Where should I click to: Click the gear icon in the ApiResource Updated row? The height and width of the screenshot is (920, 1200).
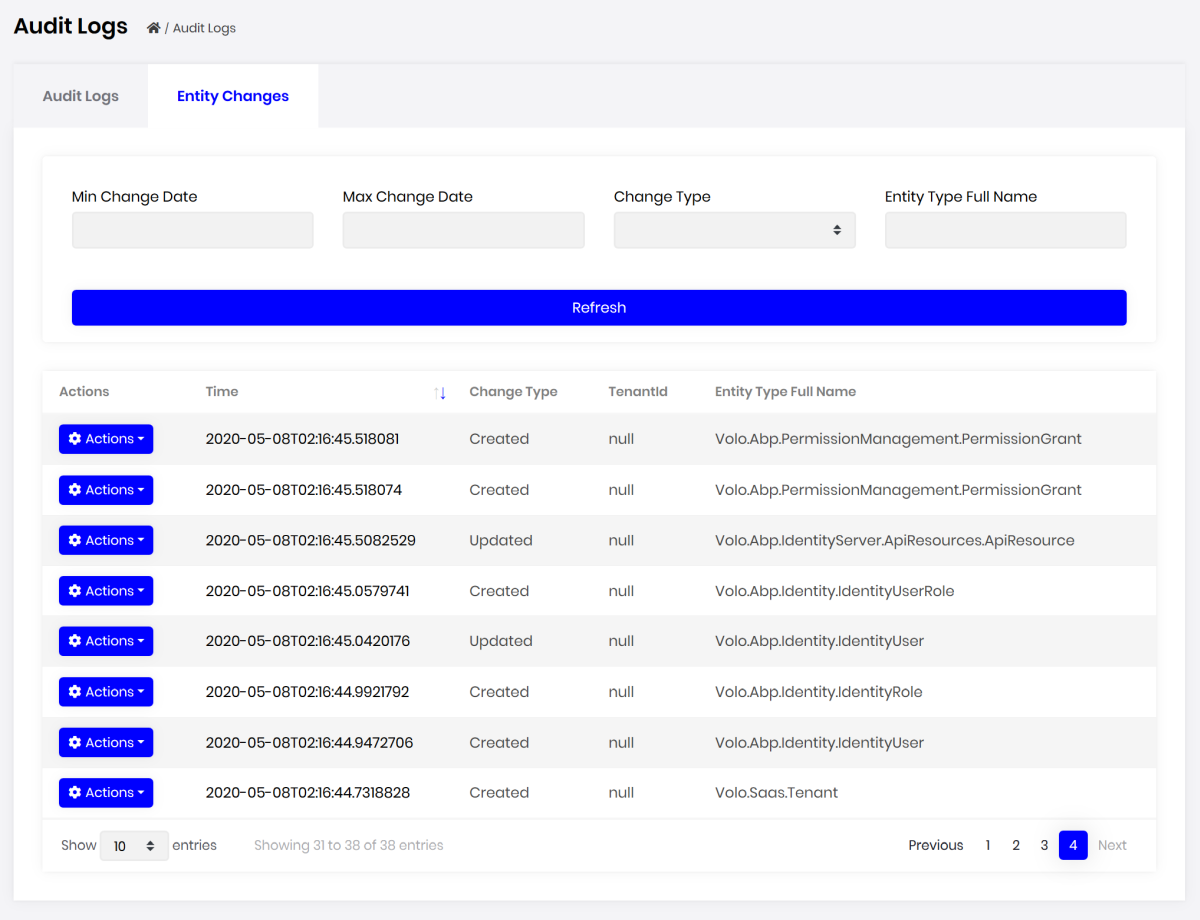click(75, 540)
